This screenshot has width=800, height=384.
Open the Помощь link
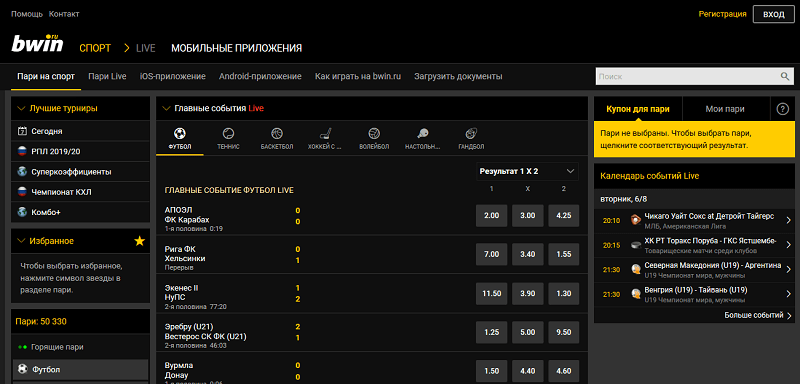click(27, 14)
